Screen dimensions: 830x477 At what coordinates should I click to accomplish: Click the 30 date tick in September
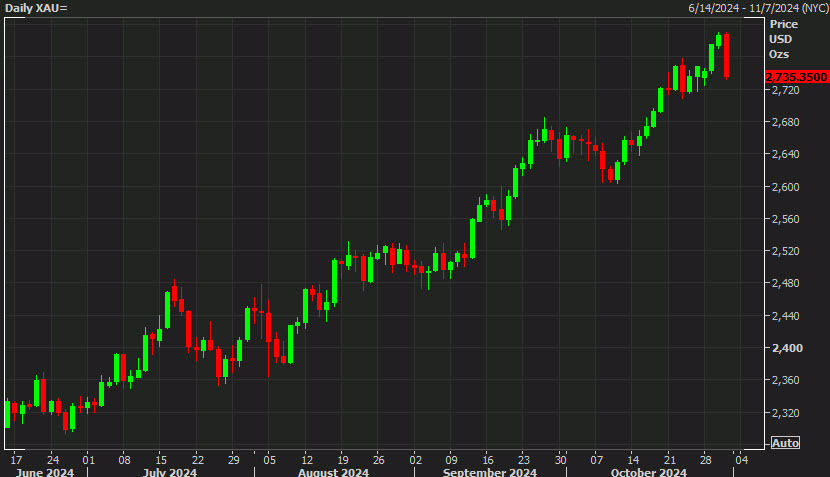point(561,460)
